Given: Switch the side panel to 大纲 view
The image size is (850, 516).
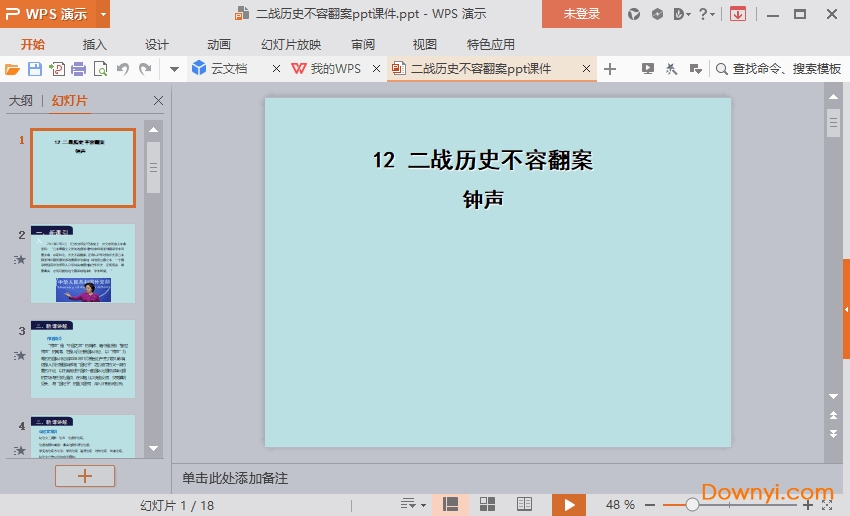Looking at the screenshot, I should 21,101.
